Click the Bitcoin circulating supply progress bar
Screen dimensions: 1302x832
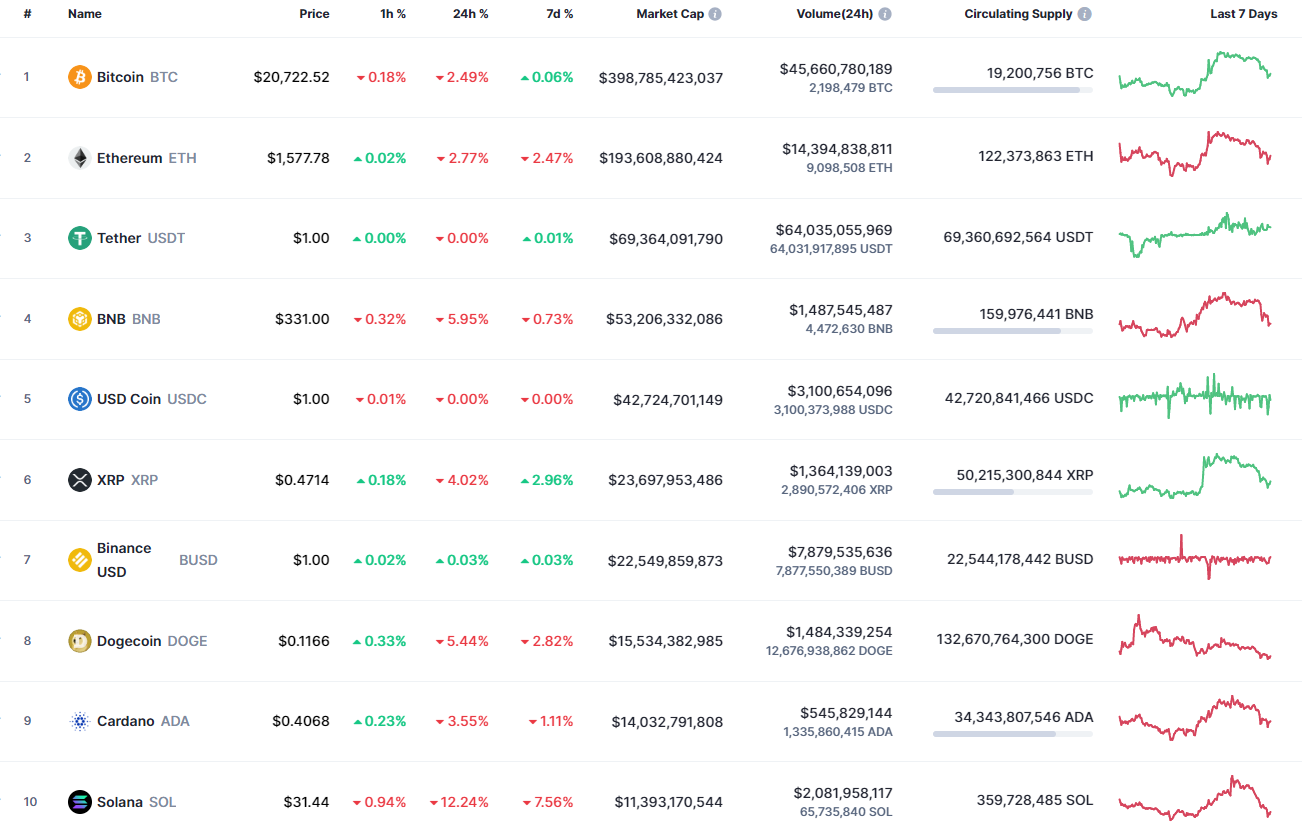1012,90
